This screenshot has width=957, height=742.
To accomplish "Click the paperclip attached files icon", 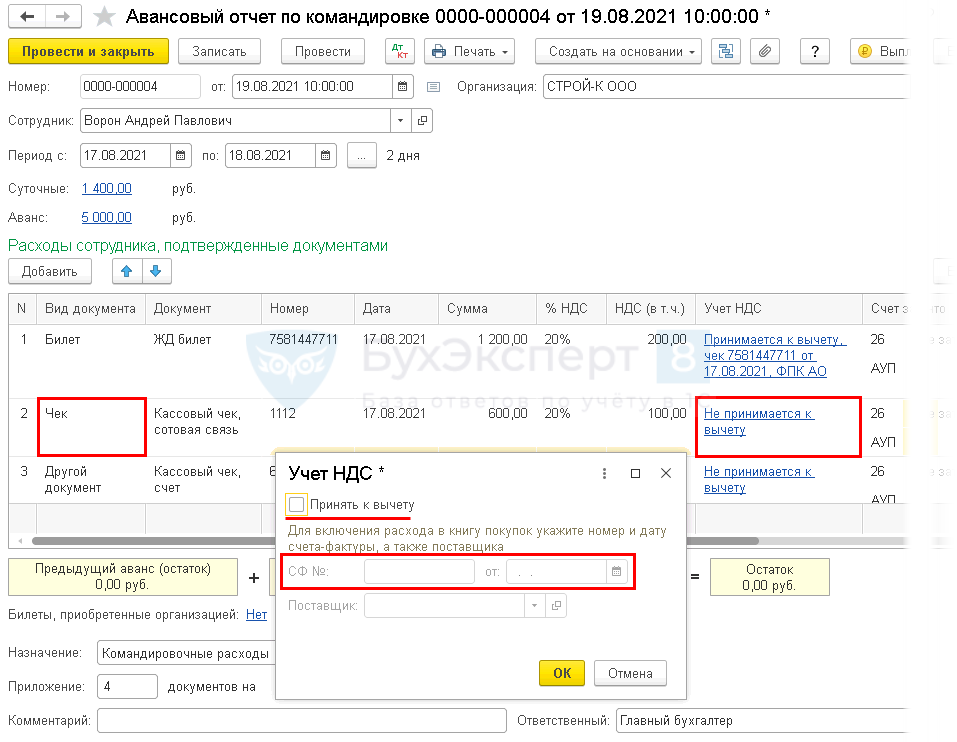I will 765,51.
